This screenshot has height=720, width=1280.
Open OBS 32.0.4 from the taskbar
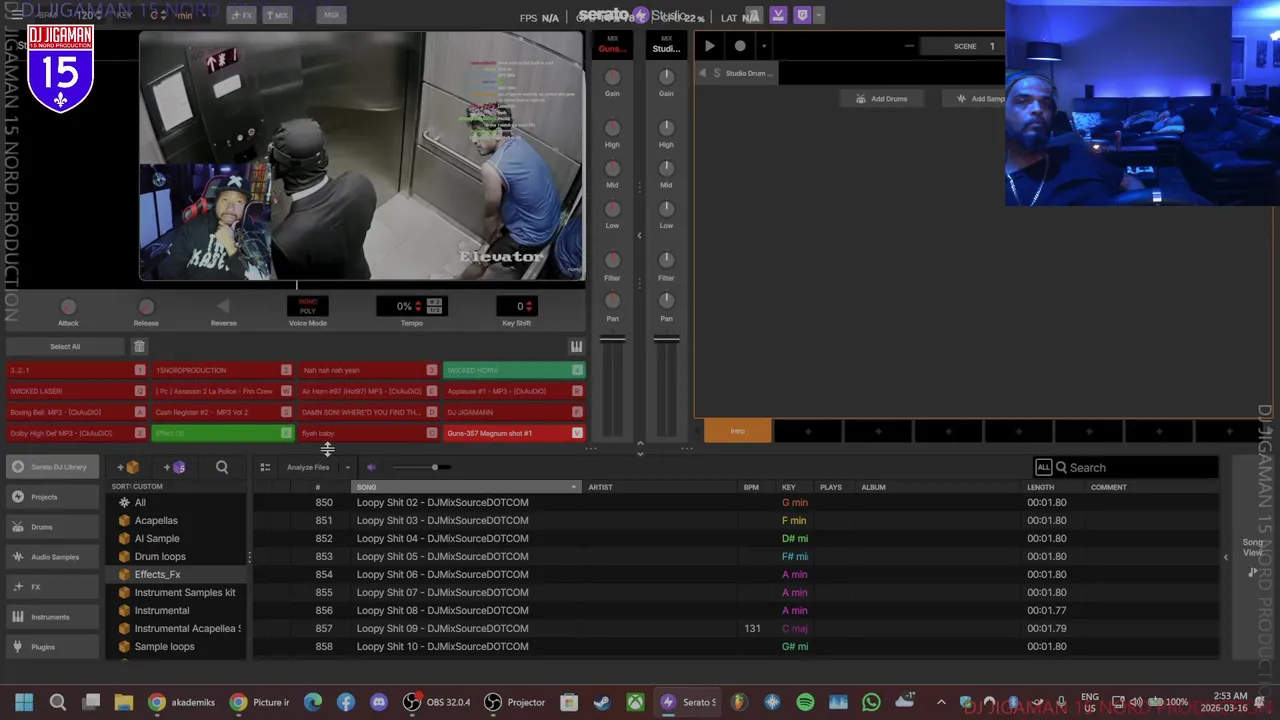(436, 702)
